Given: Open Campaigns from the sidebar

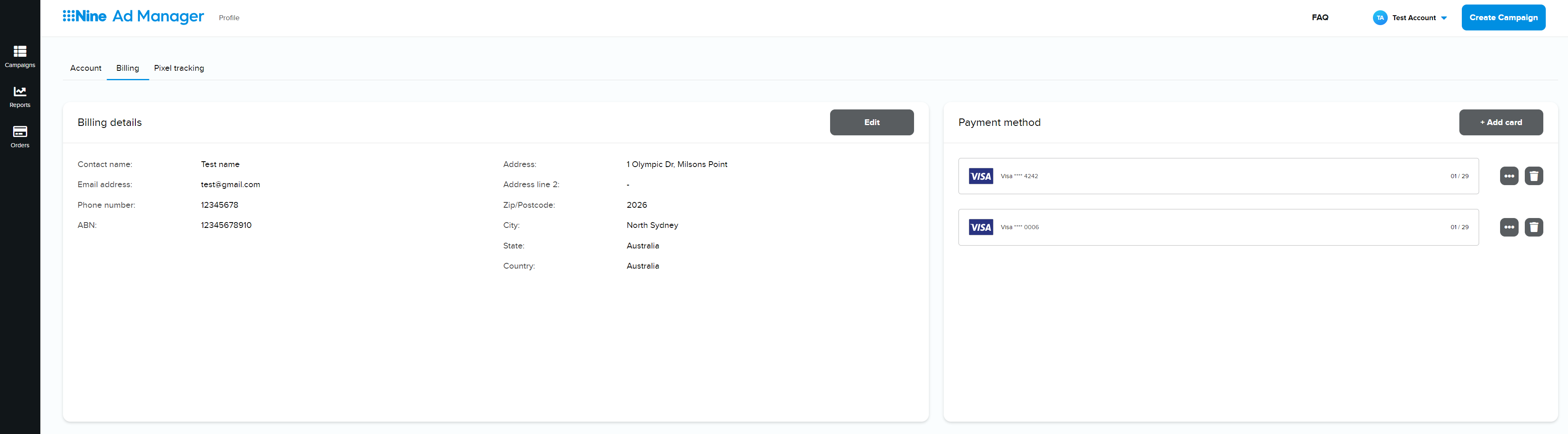Looking at the screenshot, I should [20, 56].
